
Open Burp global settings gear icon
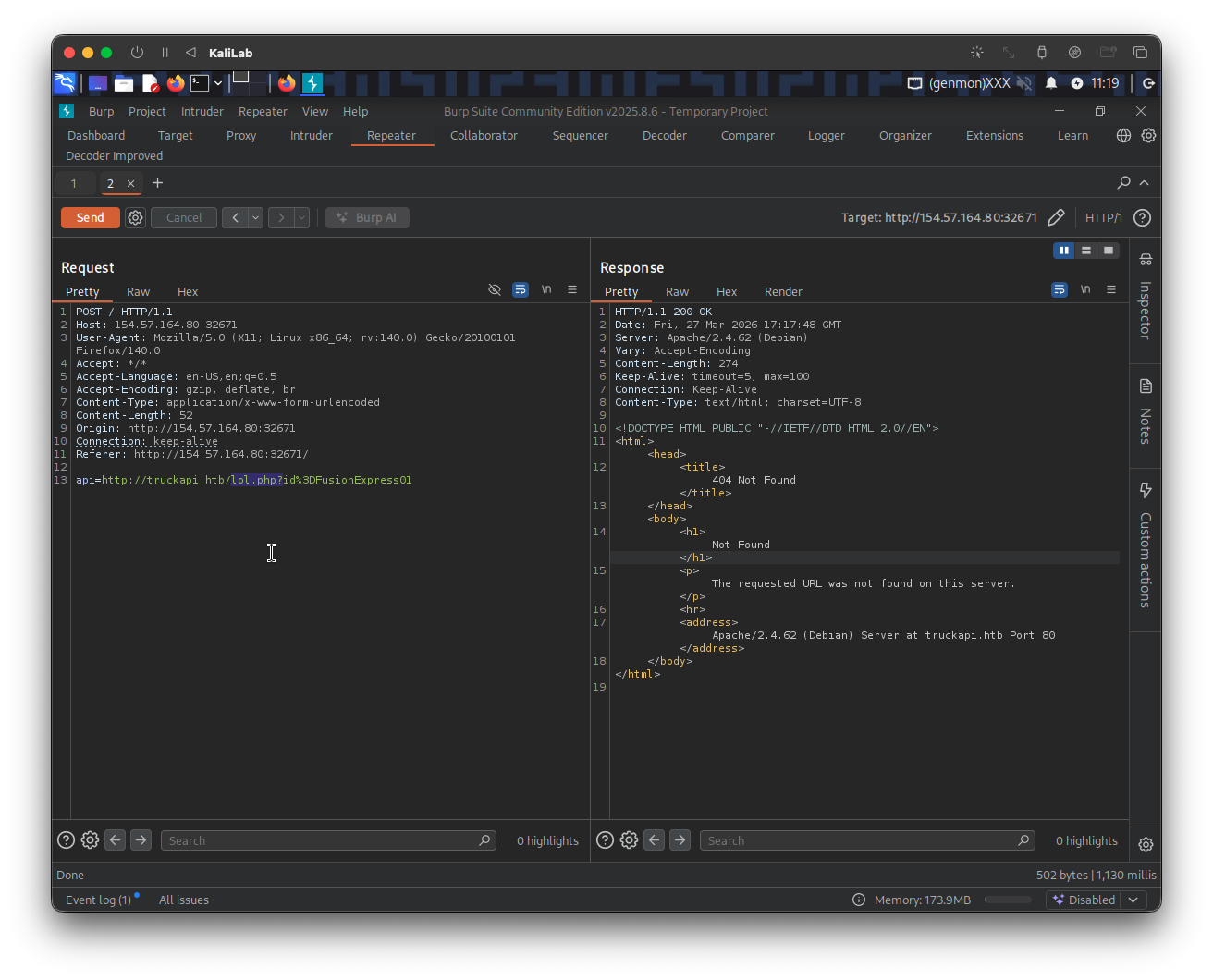tap(1148, 136)
